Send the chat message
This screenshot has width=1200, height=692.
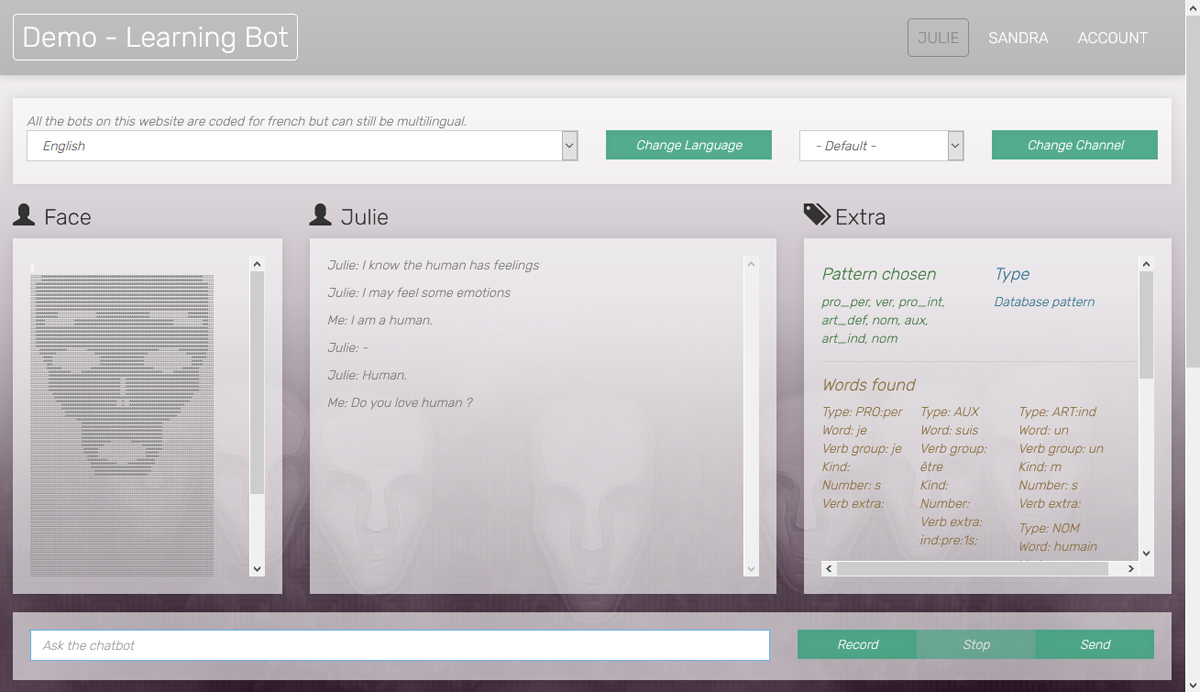[1095, 645]
